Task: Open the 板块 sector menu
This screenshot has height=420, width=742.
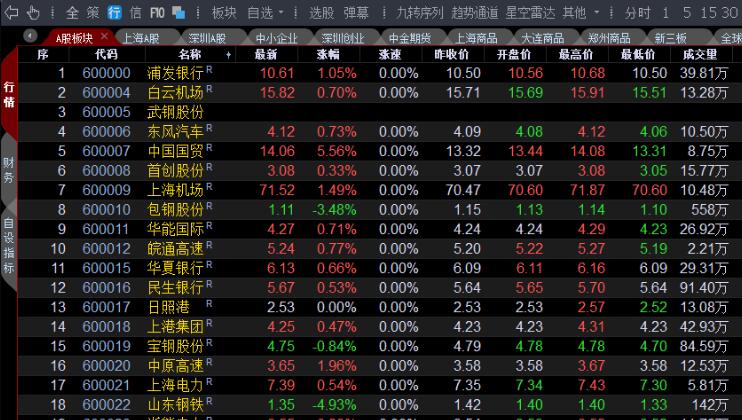Action: [224, 12]
